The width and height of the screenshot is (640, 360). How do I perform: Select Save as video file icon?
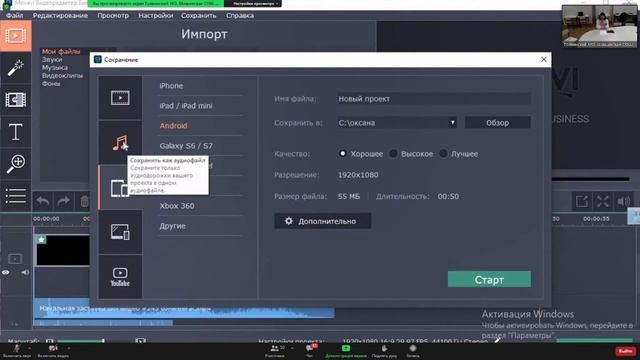pyautogui.click(x=120, y=98)
